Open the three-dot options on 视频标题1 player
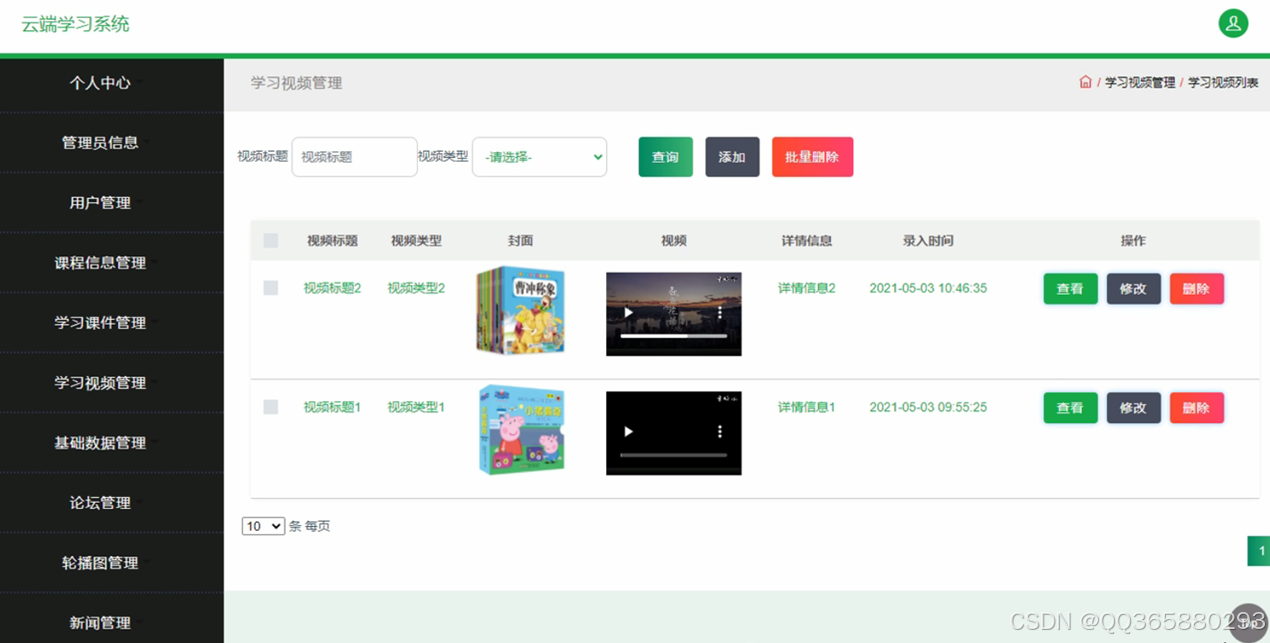Viewport: 1270px width, 643px height. (x=719, y=432)
